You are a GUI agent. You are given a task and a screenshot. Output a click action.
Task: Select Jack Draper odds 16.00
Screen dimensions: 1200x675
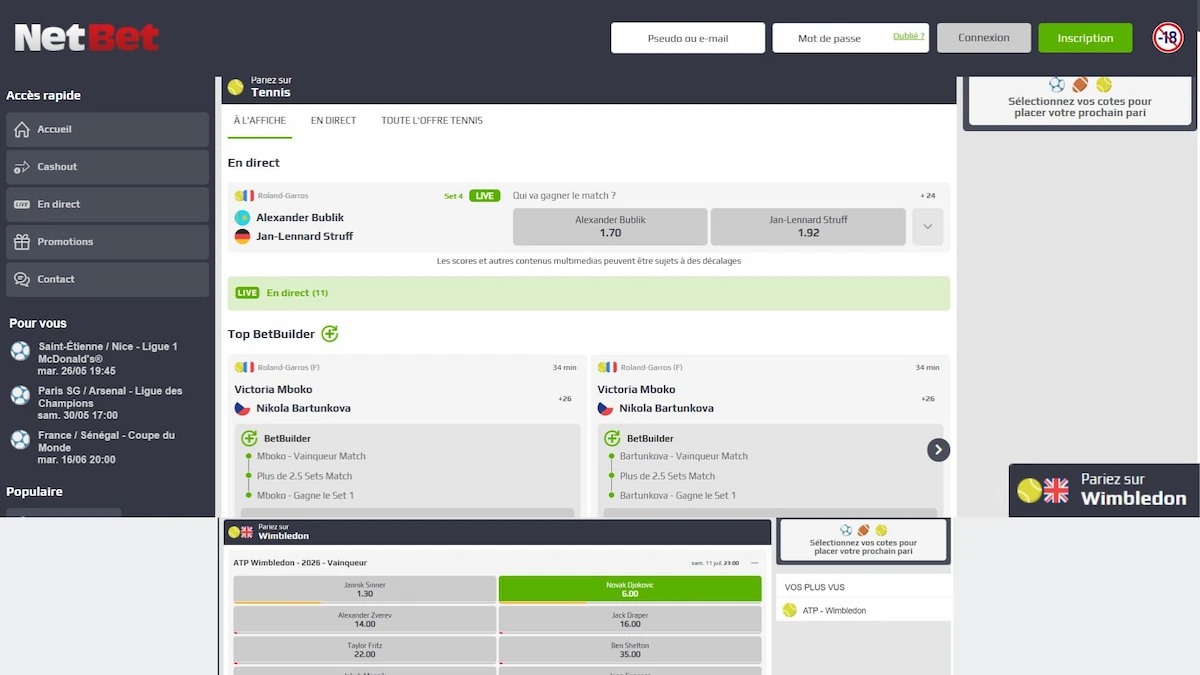coord(630,619)
